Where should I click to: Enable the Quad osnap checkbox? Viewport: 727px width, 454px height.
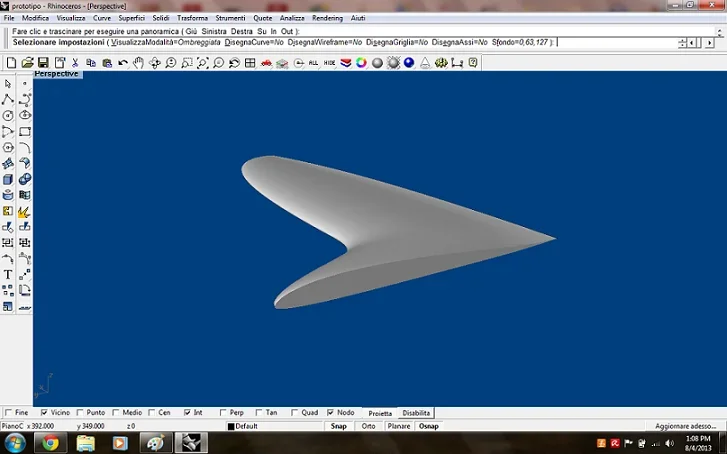click(294, 412)
